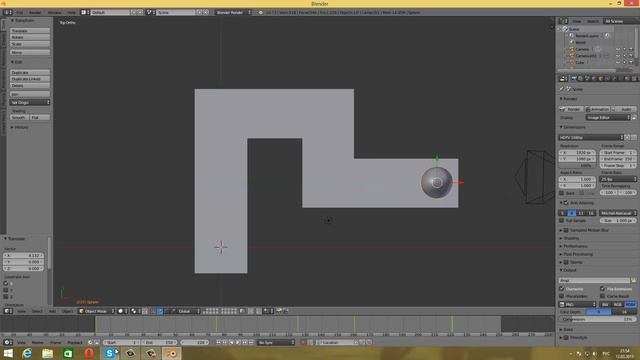Open the 3D viewport Select menu
Screen dimensions: 640x360
[x=37, y=311]
